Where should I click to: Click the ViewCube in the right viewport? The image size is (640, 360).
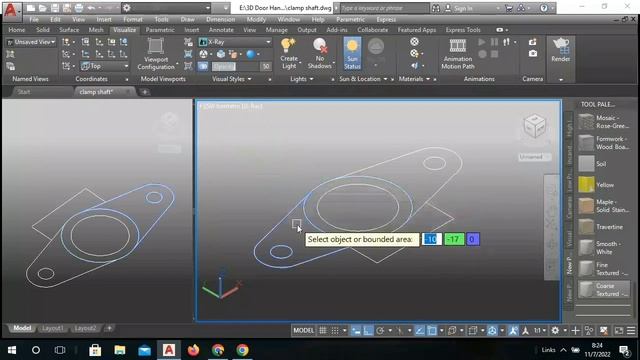tap(534, 126)
